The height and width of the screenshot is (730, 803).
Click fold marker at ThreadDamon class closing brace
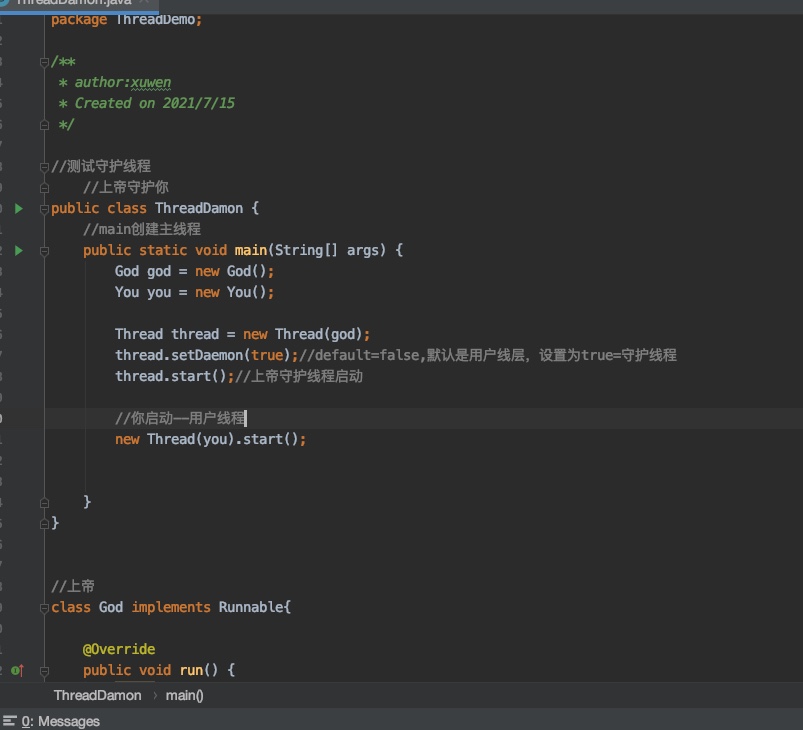click(x=44, y=523)
